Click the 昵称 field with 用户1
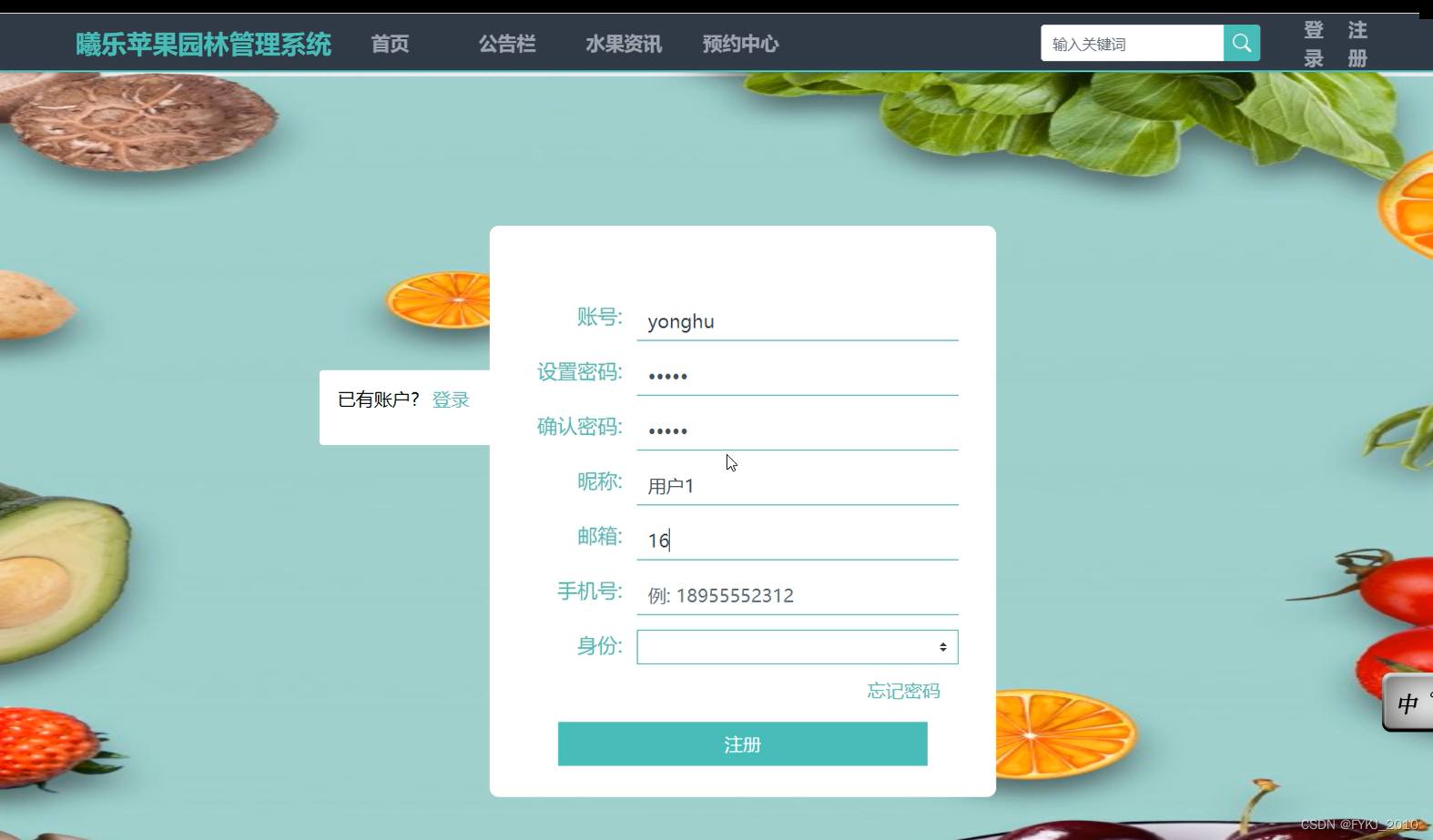Image resolution: width=1433 pixels, height=840 pixels. [x=798, y=486]
